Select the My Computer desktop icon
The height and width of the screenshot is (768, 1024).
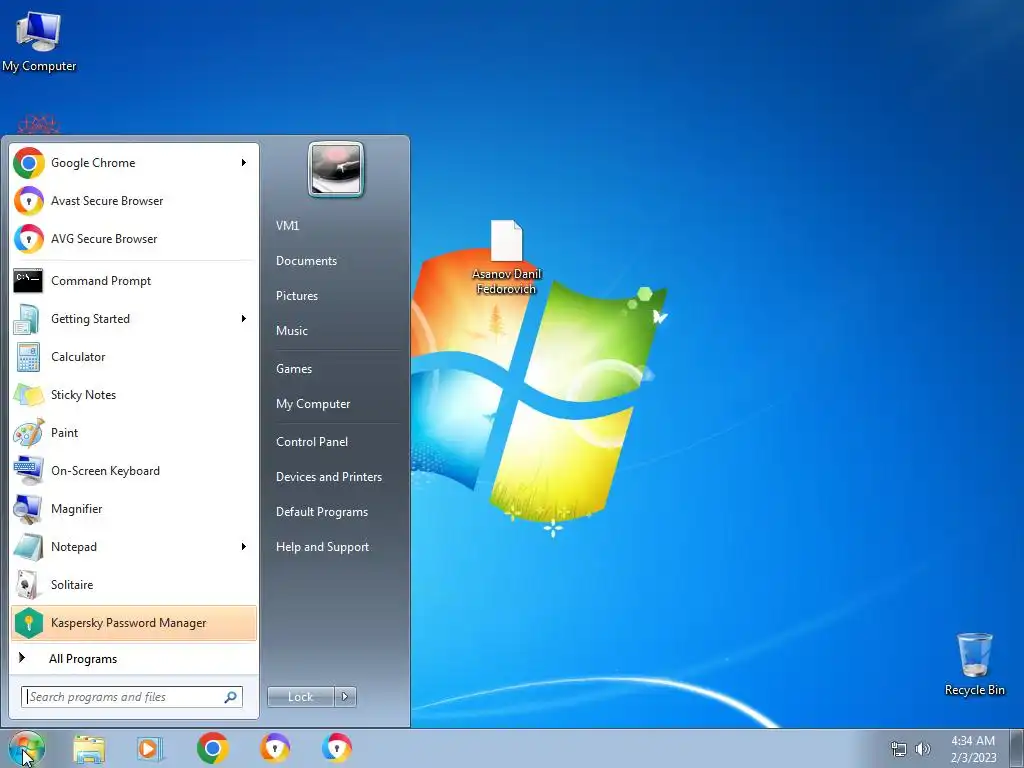coord(39,42)
